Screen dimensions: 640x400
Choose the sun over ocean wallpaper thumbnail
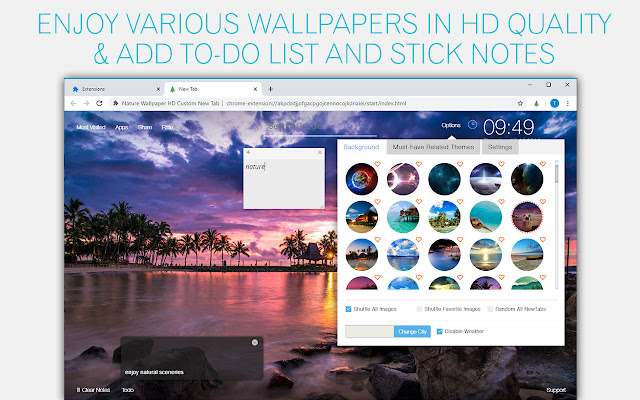click(x=486, y=255)
